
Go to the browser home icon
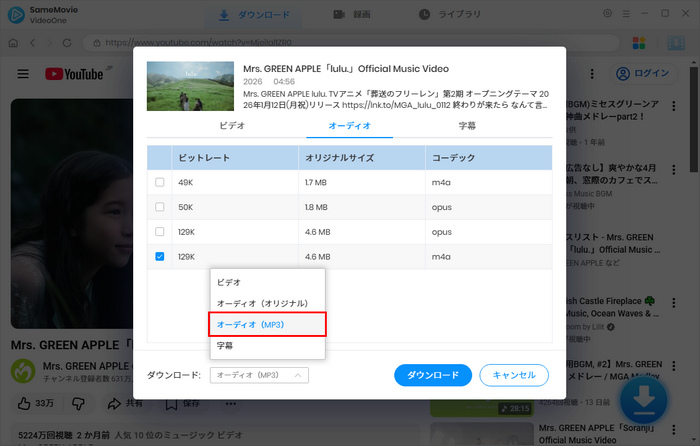pos(13,43)
